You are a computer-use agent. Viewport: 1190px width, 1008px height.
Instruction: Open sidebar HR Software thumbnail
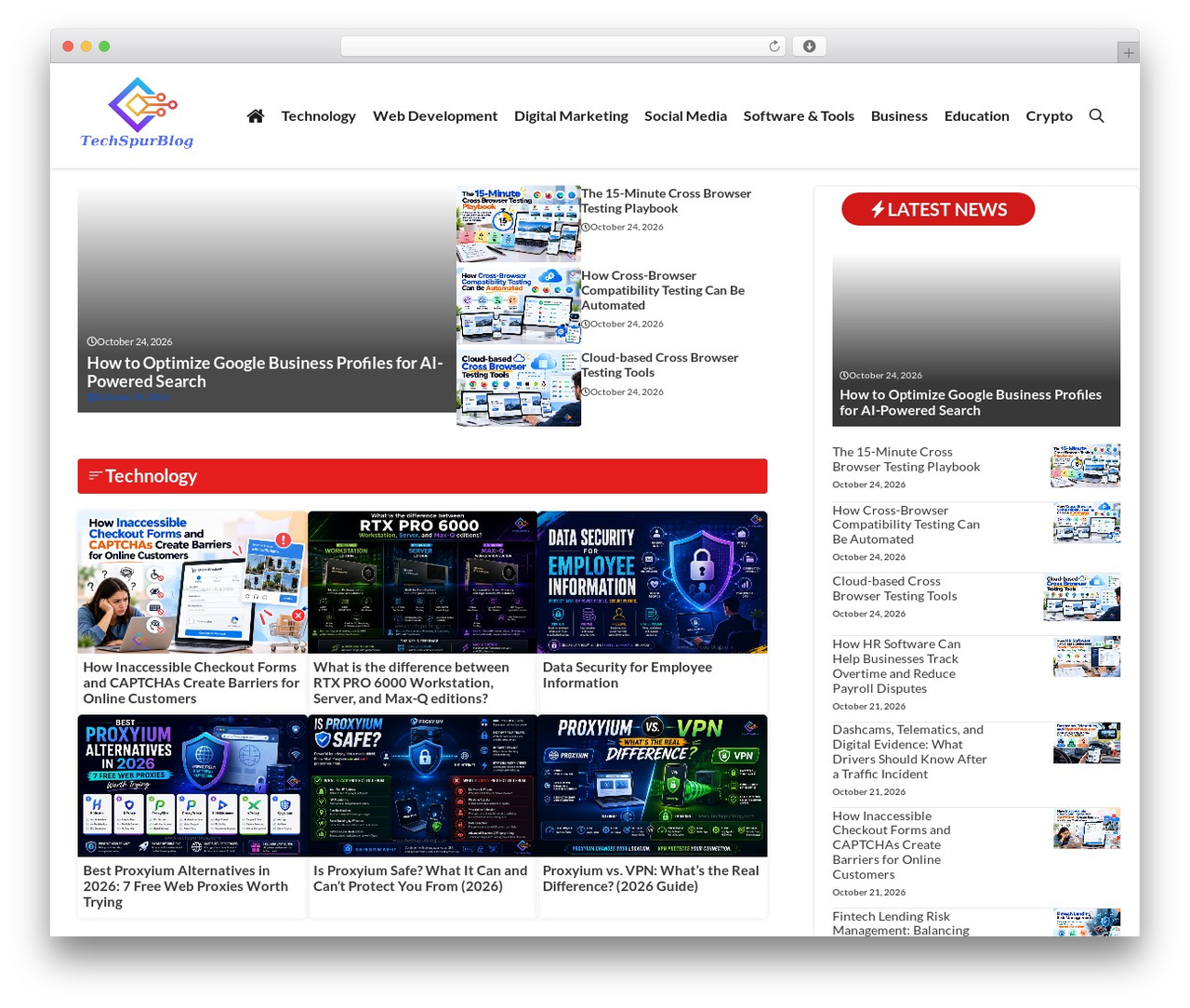pos(1087,657)
